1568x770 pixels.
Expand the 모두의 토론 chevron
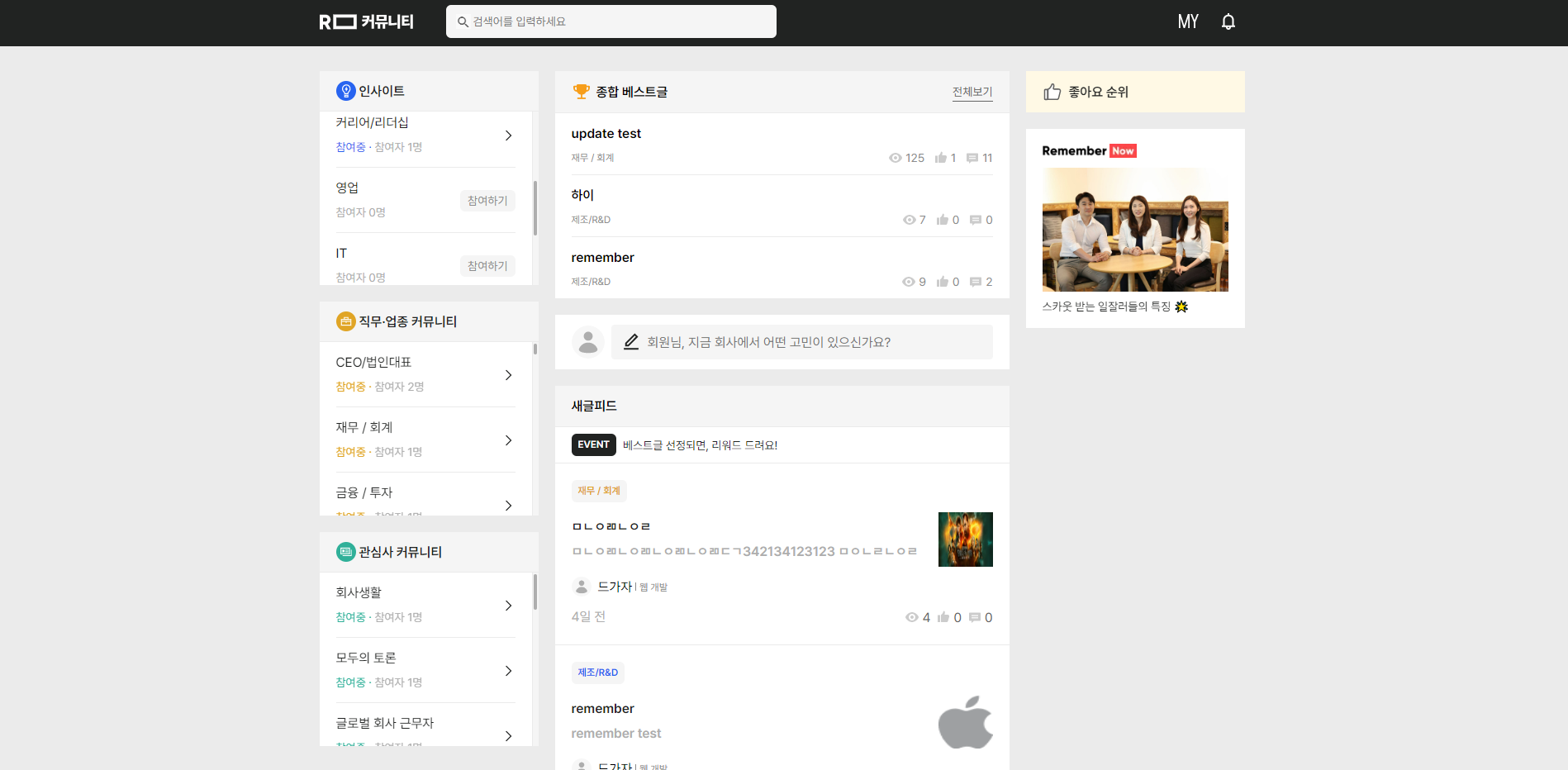pyautogui.click(x=508, y=671)
